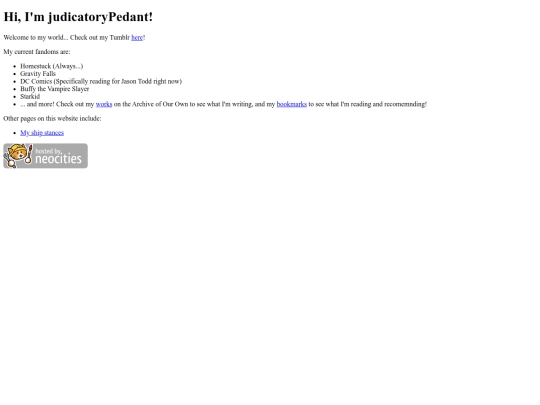The height and width of the screenshot is (405, 540).
Task: Click the 'My current fandoms are:' text
Action: coord(37,52)
